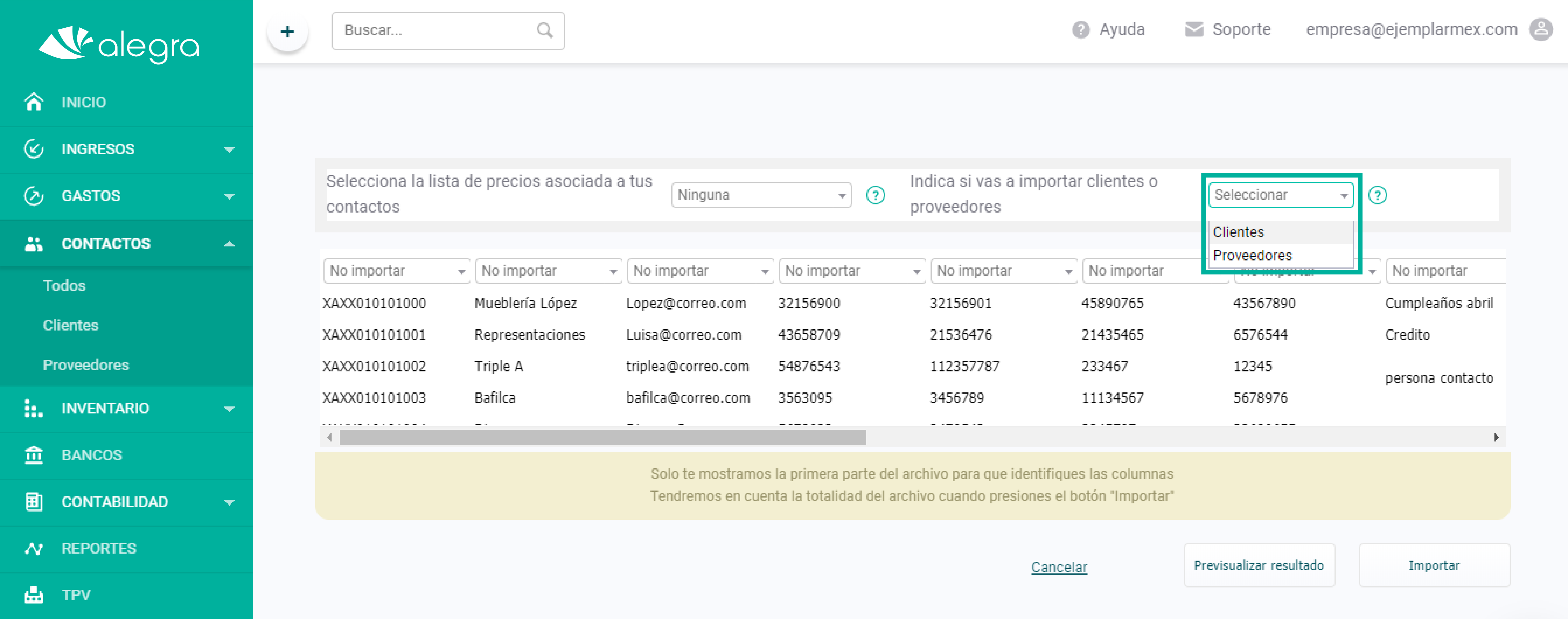Click the Ingresos sidebar icon
The image size is (1568, 619).
pos(34,149)
